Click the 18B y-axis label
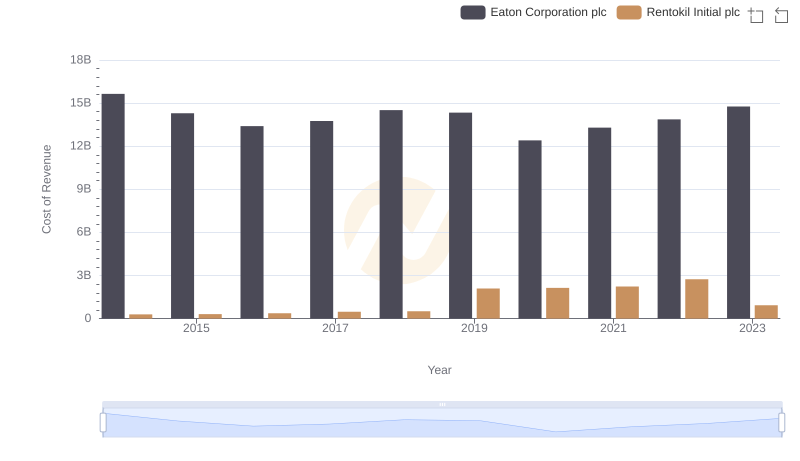The width and height of the screenshot is (800, 461). (x=81, y=60)
